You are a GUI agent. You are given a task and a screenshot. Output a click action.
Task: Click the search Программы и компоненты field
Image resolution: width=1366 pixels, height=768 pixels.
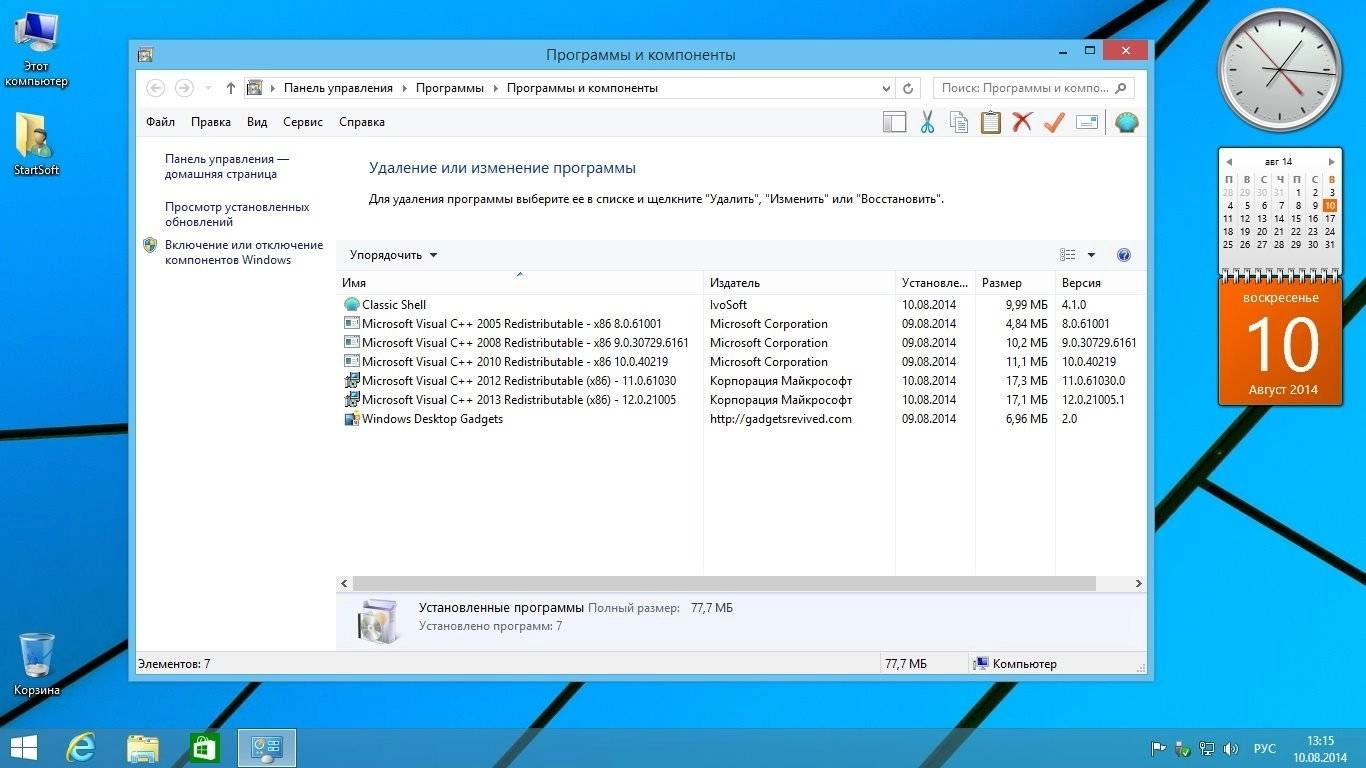(1033, 88)
